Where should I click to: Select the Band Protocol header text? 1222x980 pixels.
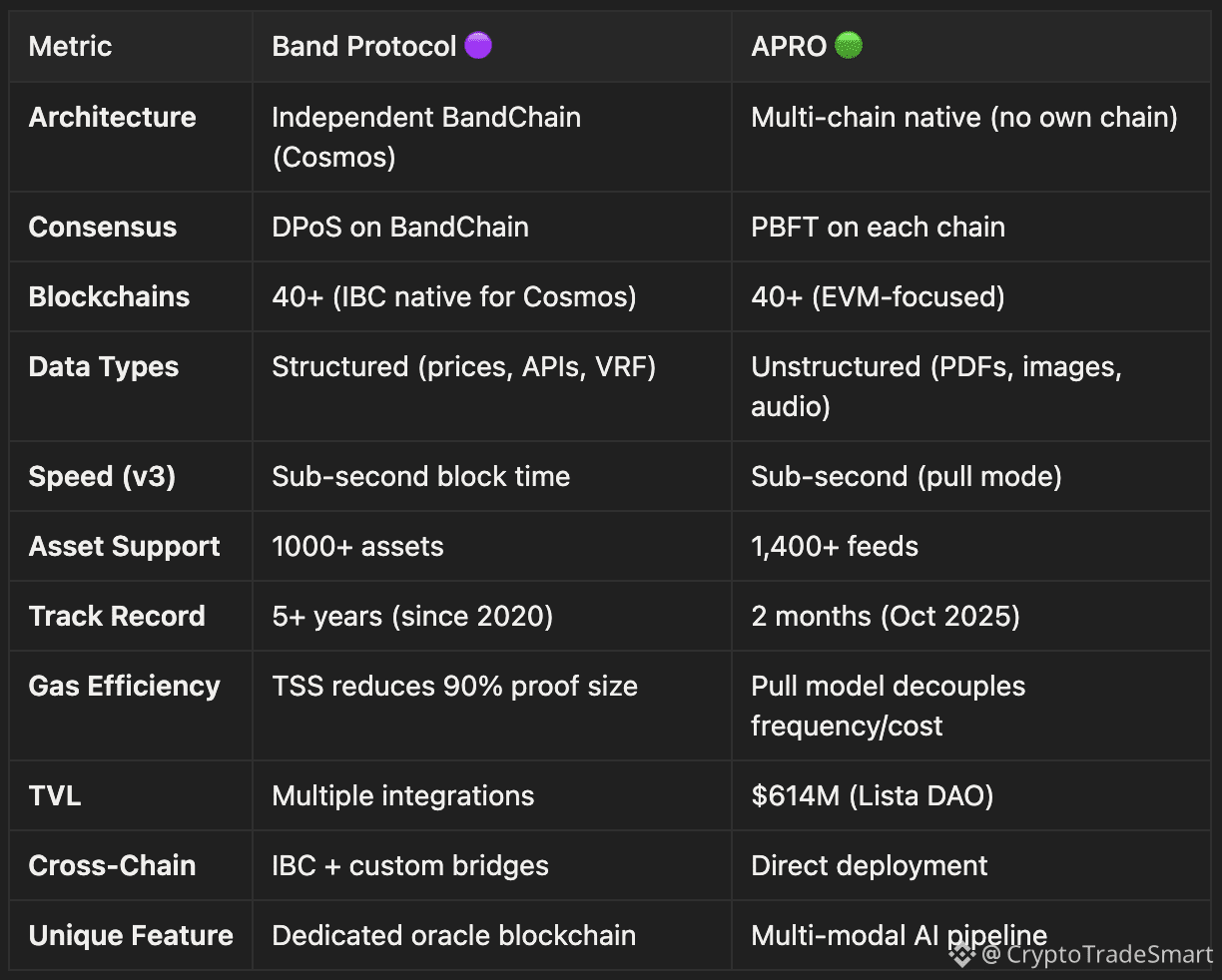364,46
